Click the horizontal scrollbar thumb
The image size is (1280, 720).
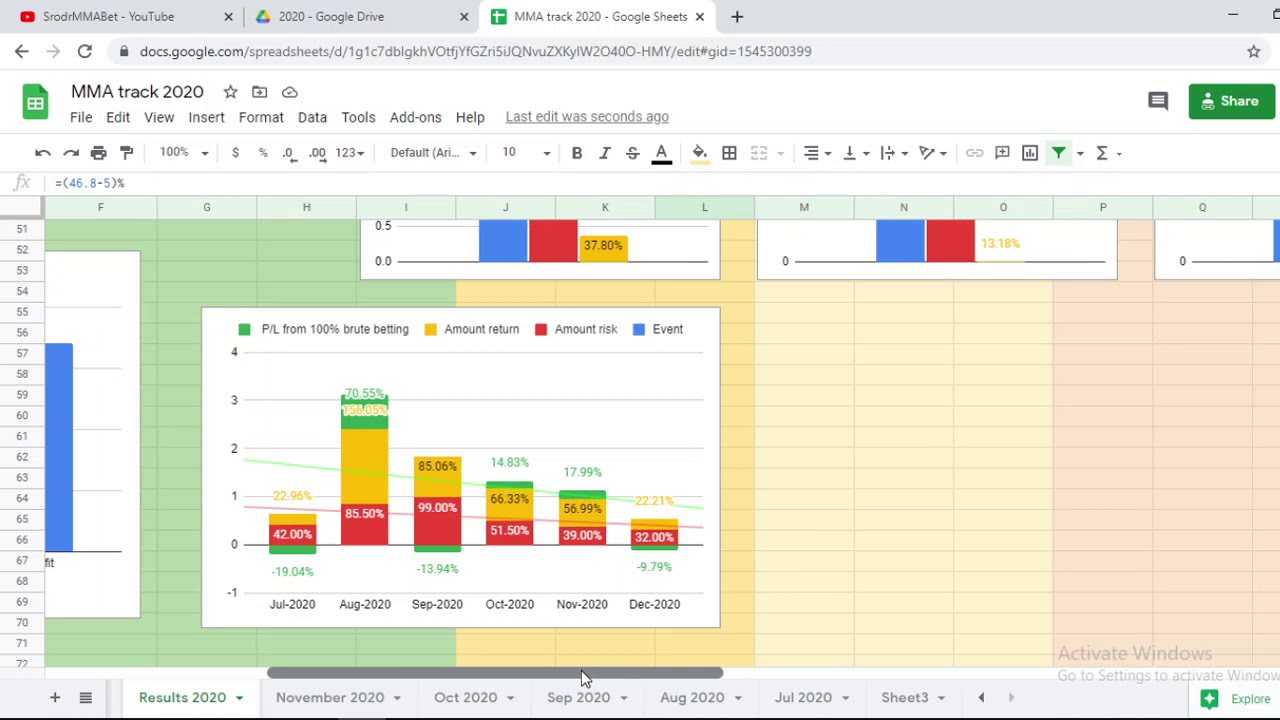(x=494, y=673)
